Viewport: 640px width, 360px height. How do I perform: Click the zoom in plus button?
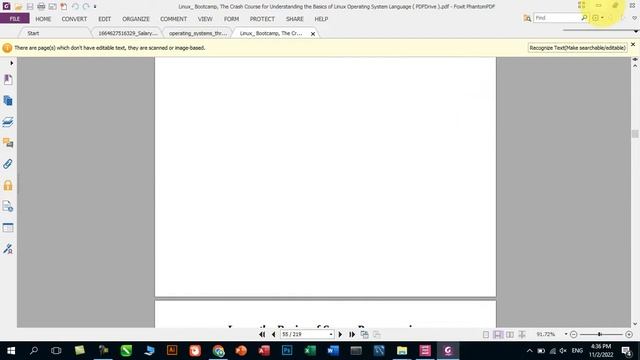629,334
